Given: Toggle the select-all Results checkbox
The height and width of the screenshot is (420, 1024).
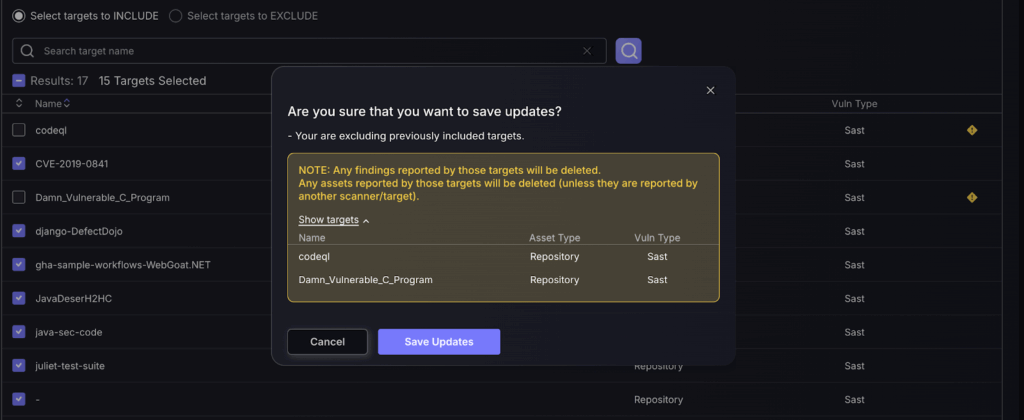Looking at the screenshot, I should point(19,80).
